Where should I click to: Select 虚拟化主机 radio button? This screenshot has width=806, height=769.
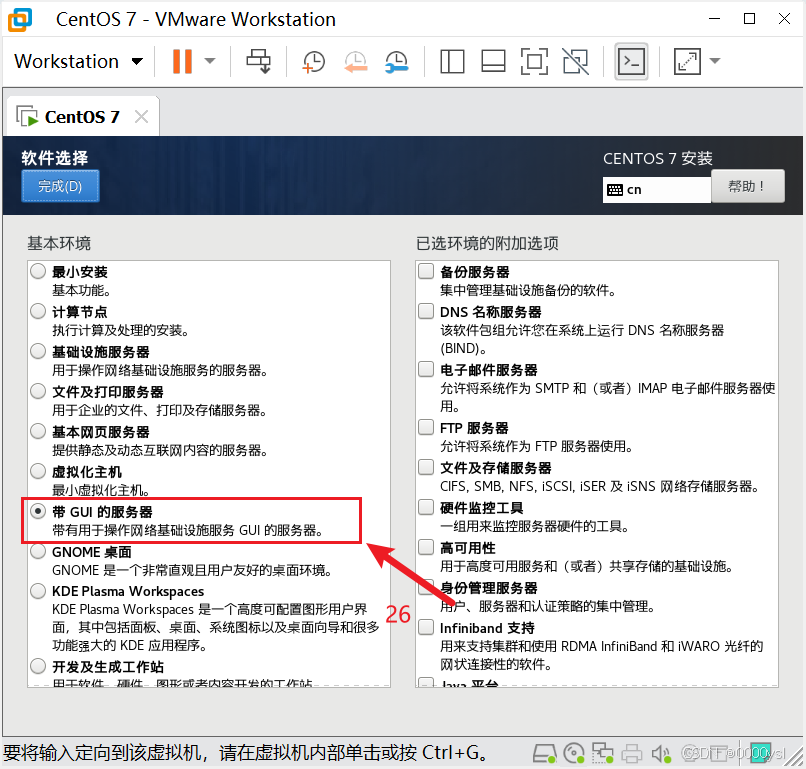point(38,471)
